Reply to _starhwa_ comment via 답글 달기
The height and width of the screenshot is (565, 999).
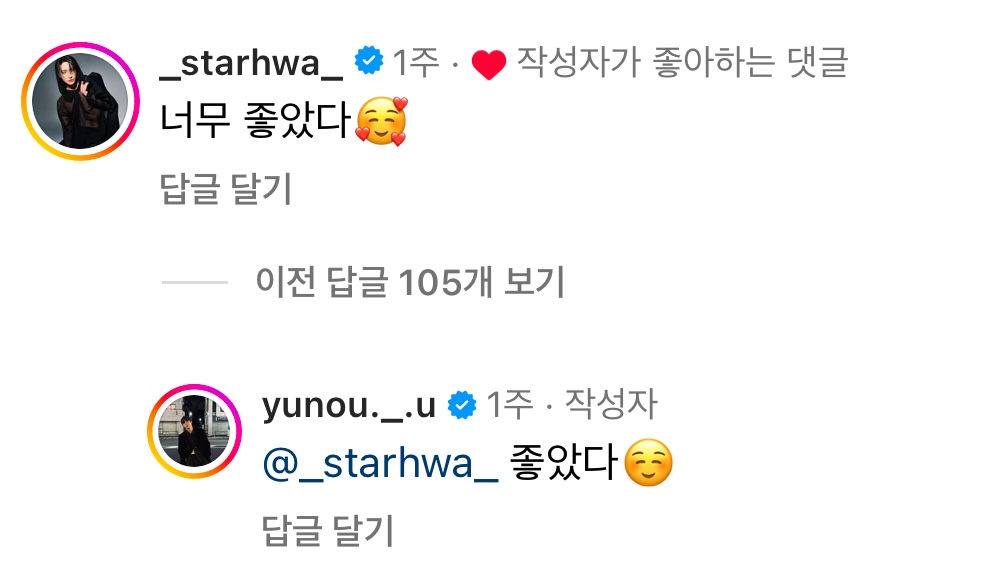coord(226,189)
